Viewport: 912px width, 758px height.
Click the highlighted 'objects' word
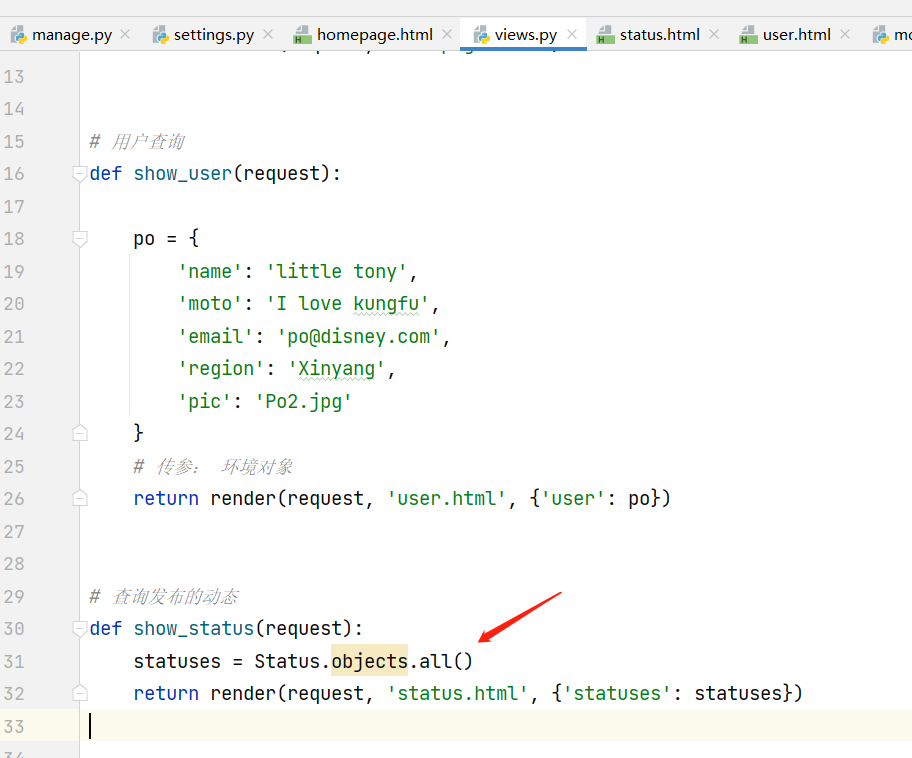click(369, 661)
